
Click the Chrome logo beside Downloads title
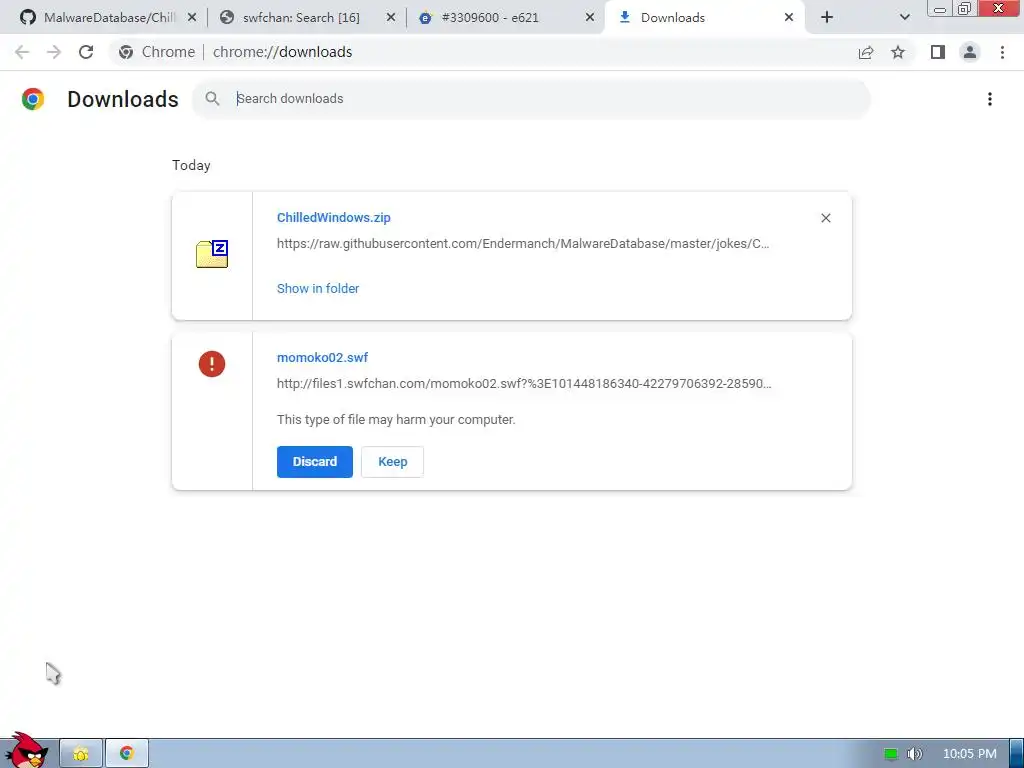coord(33,99)
